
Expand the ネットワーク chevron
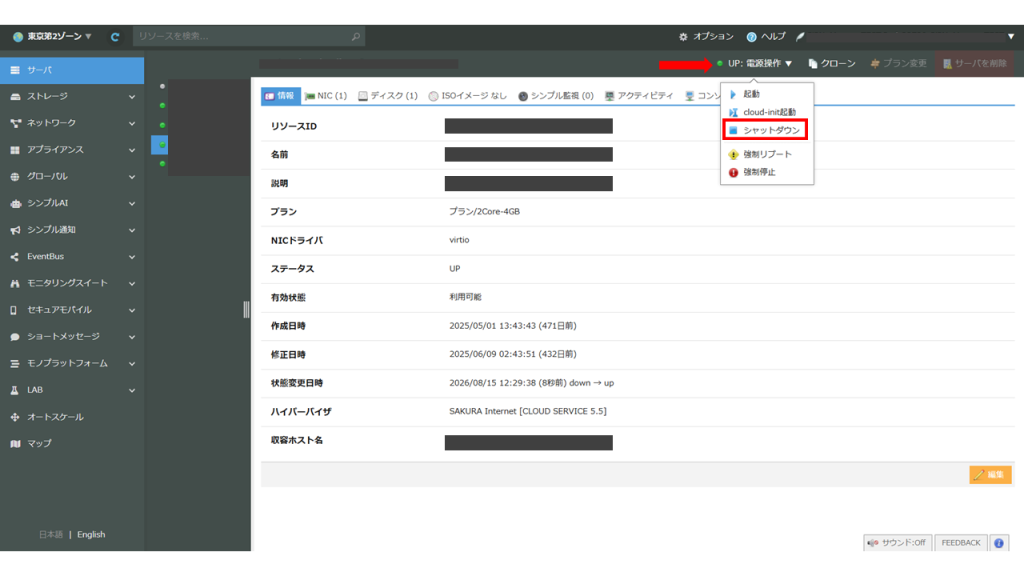tap(132, 123)
